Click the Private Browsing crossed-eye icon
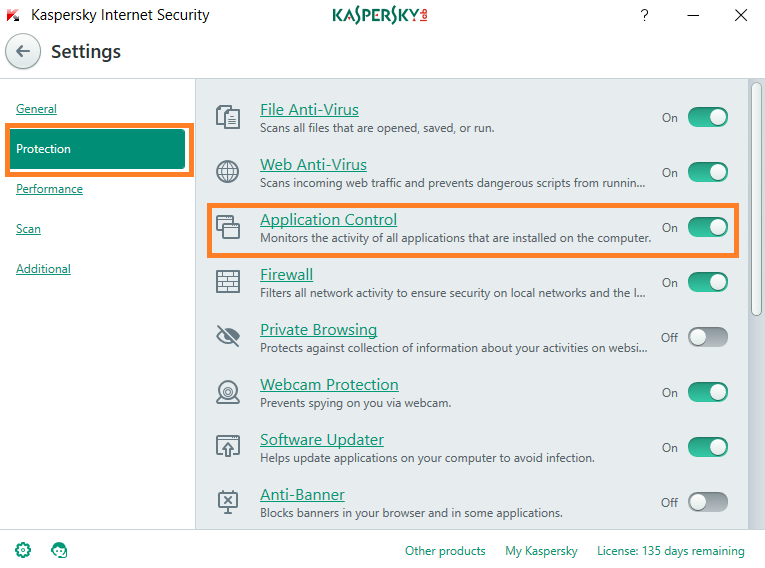 tap(228, 336)
